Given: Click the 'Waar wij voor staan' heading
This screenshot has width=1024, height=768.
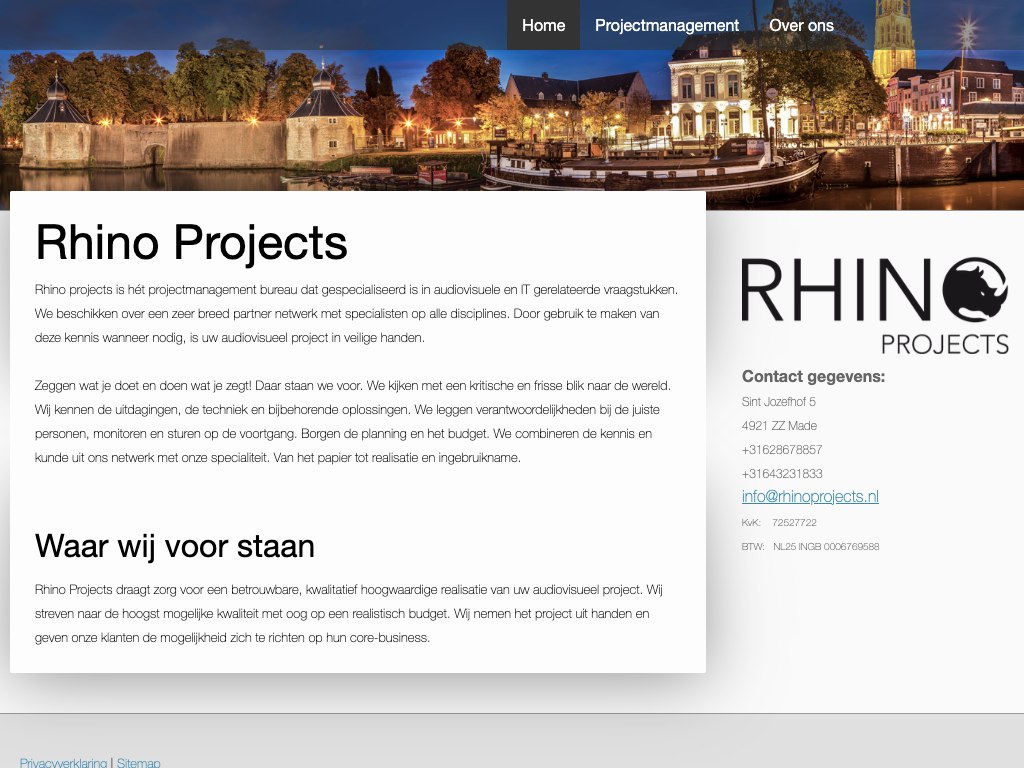Looking at the screenshot, I should point(175,546).
